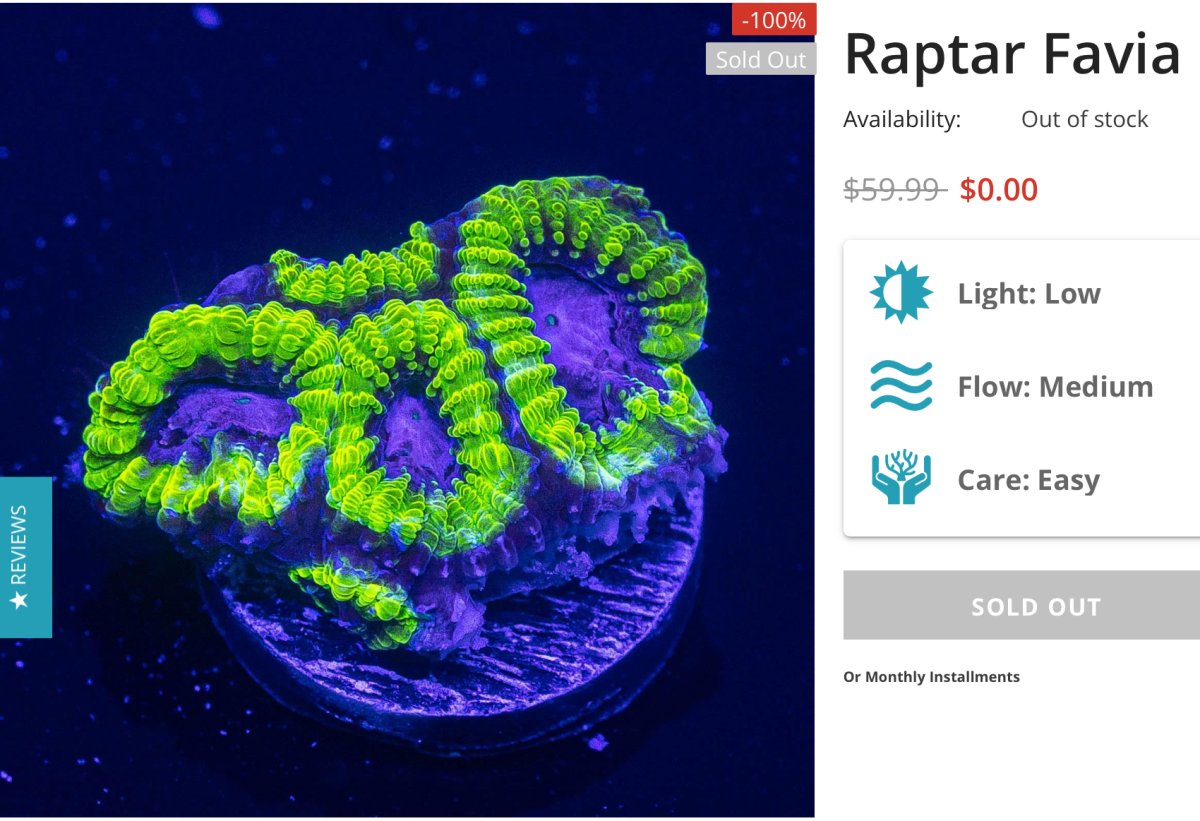The width and height of the screenshot is (1200, 821).
Task: Click the Raptar Favia product title
Action: pos(1013,53)
